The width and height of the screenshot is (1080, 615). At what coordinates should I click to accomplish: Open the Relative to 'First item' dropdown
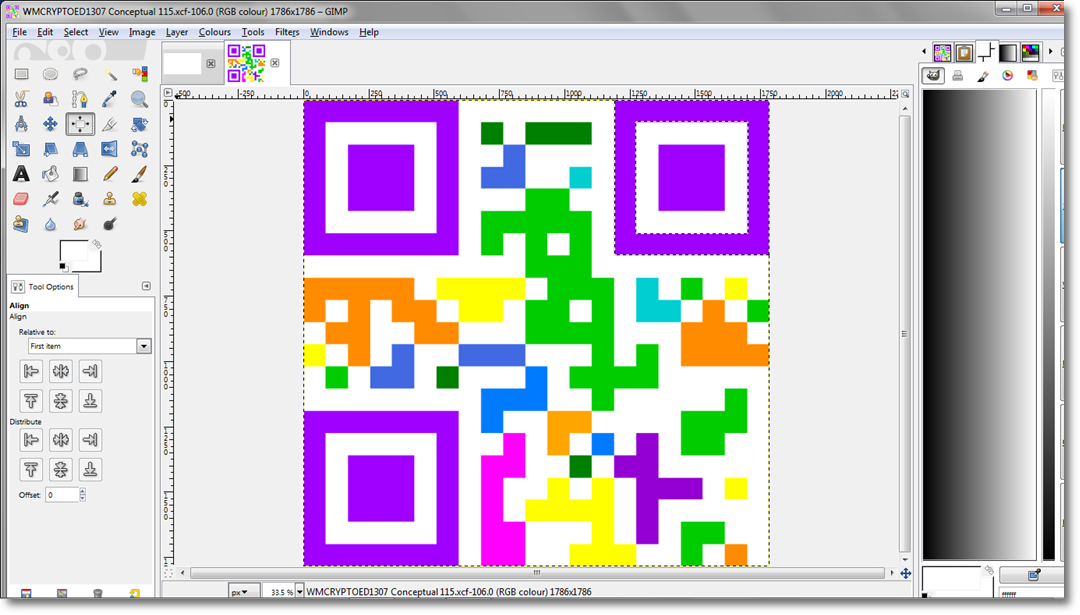143,346
